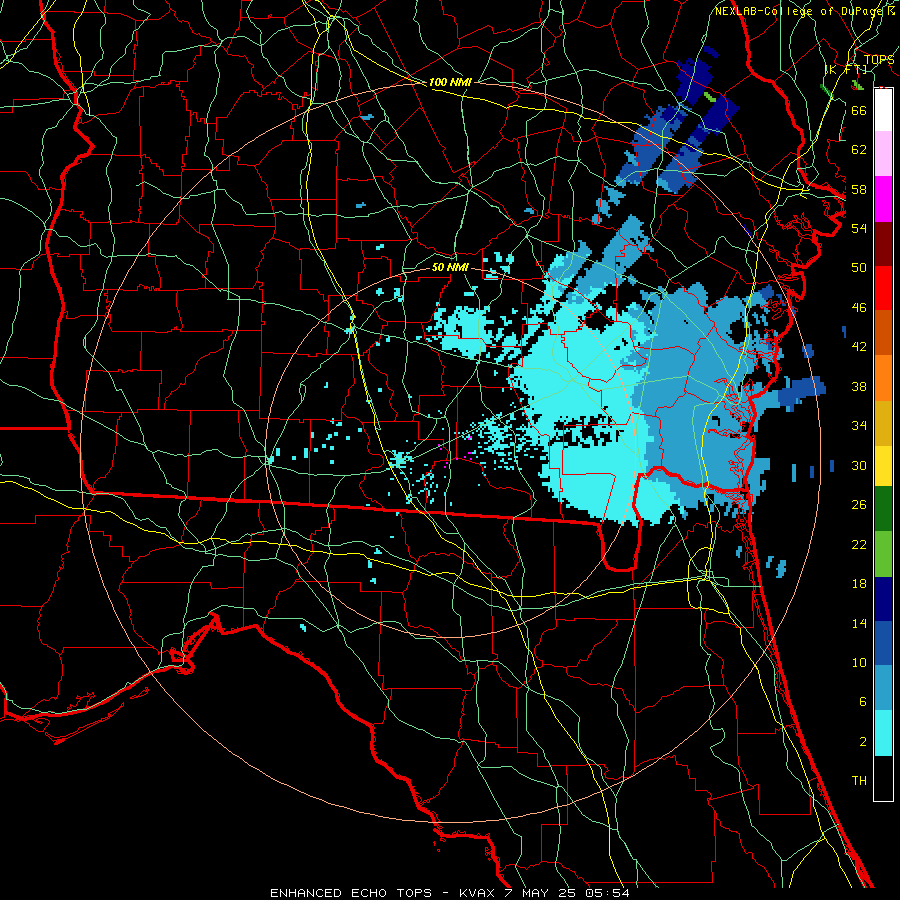Click the legend value '62'
Image resolution: width=900 pixels, height=900 pixels.
[859, 149]
